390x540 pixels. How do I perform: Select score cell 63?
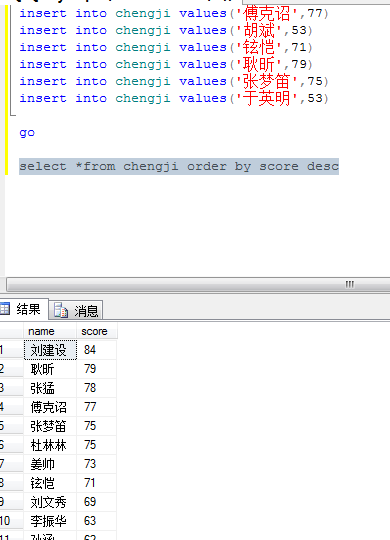(x=96, y=521)
